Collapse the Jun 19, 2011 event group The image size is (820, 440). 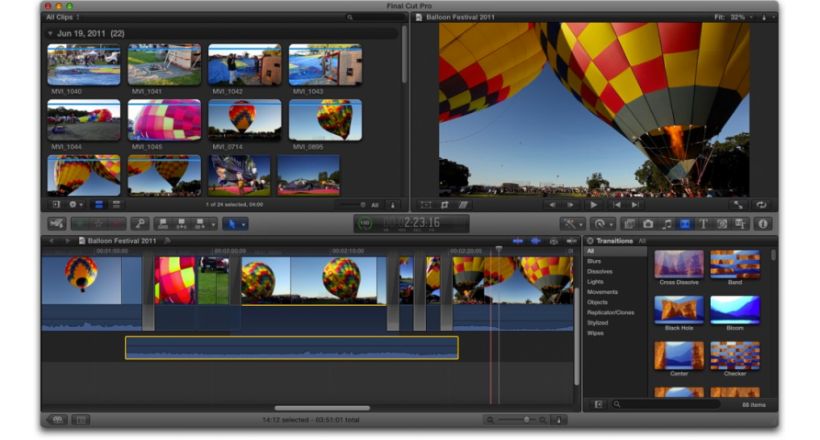50,33
